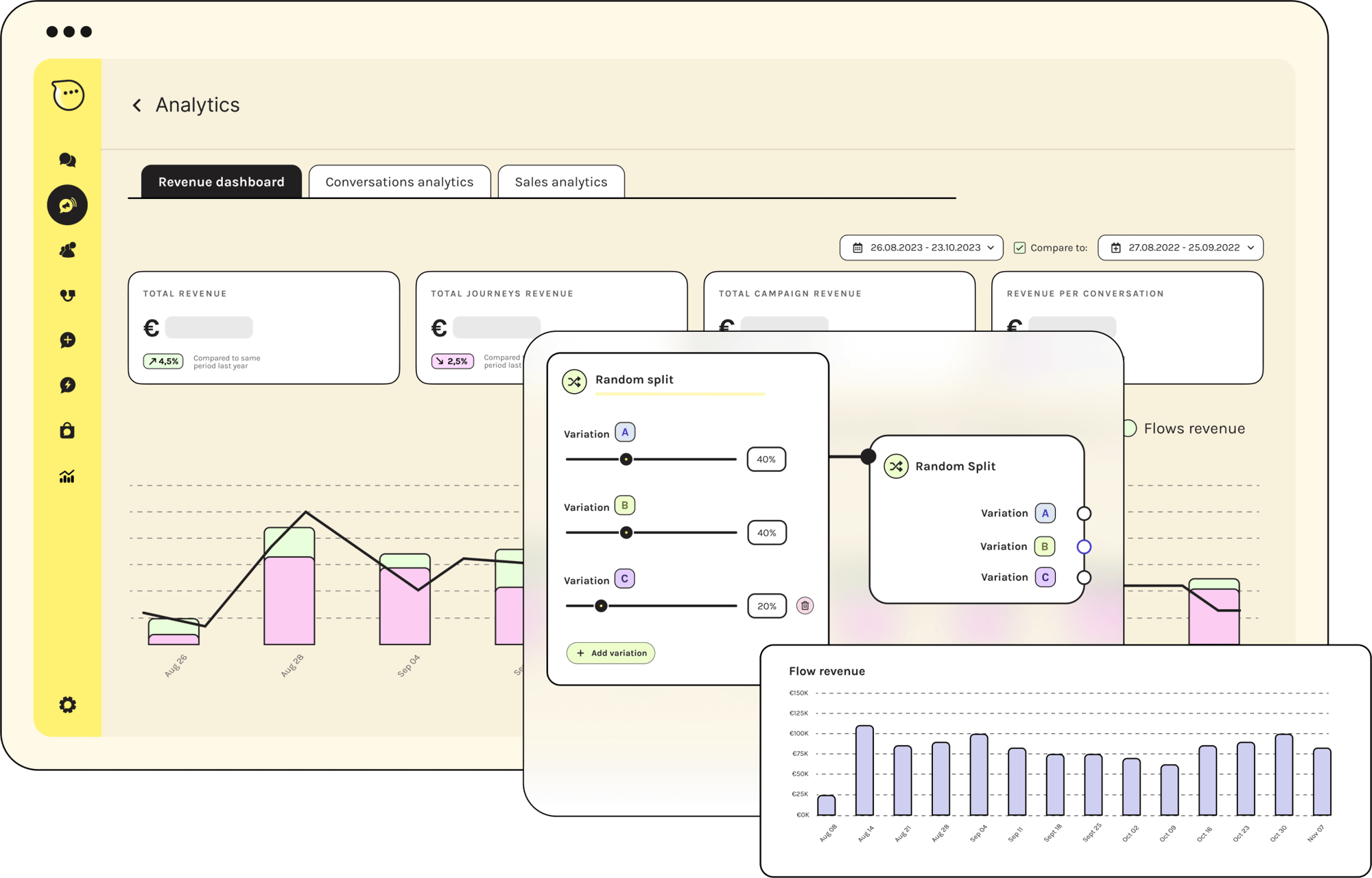The width and height of the screenshot is (1372, 878).
Task: Click the Variation B 40% percentage field
Action: tap(766, 533)
